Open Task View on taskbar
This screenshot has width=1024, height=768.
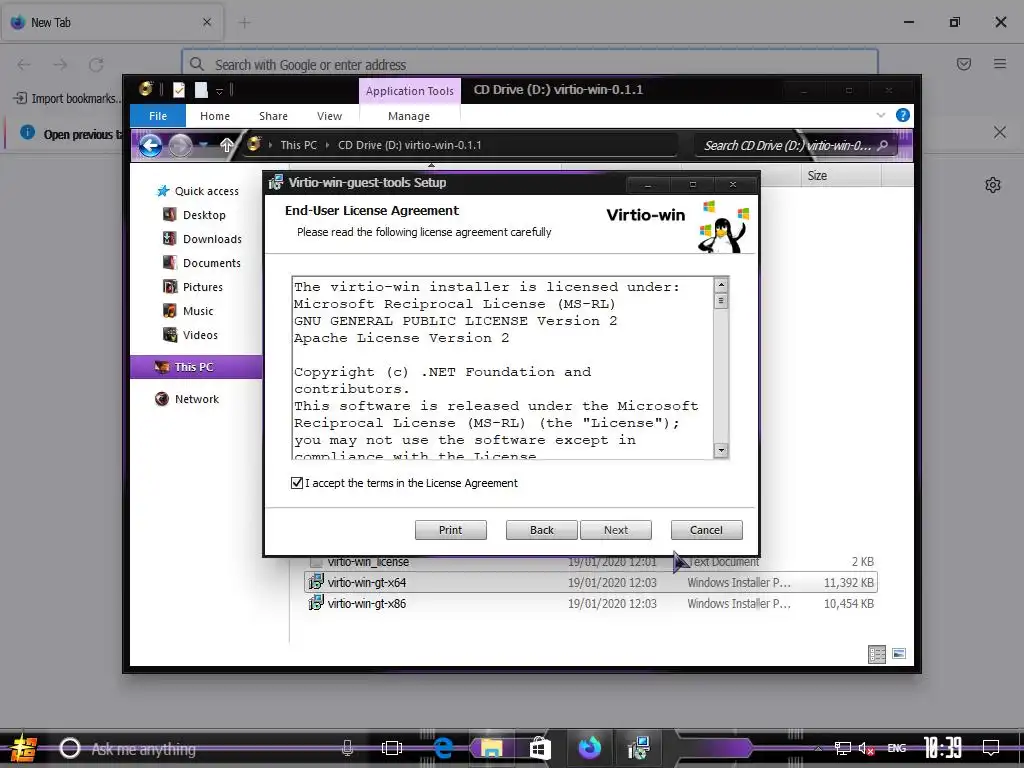coord(392,748)
